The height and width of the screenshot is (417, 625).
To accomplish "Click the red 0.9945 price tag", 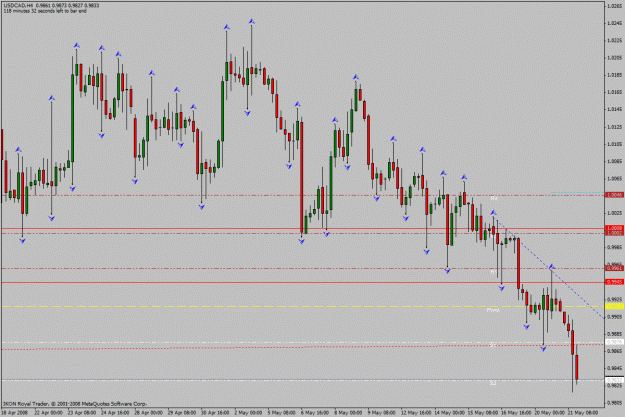I will point(615,282).
